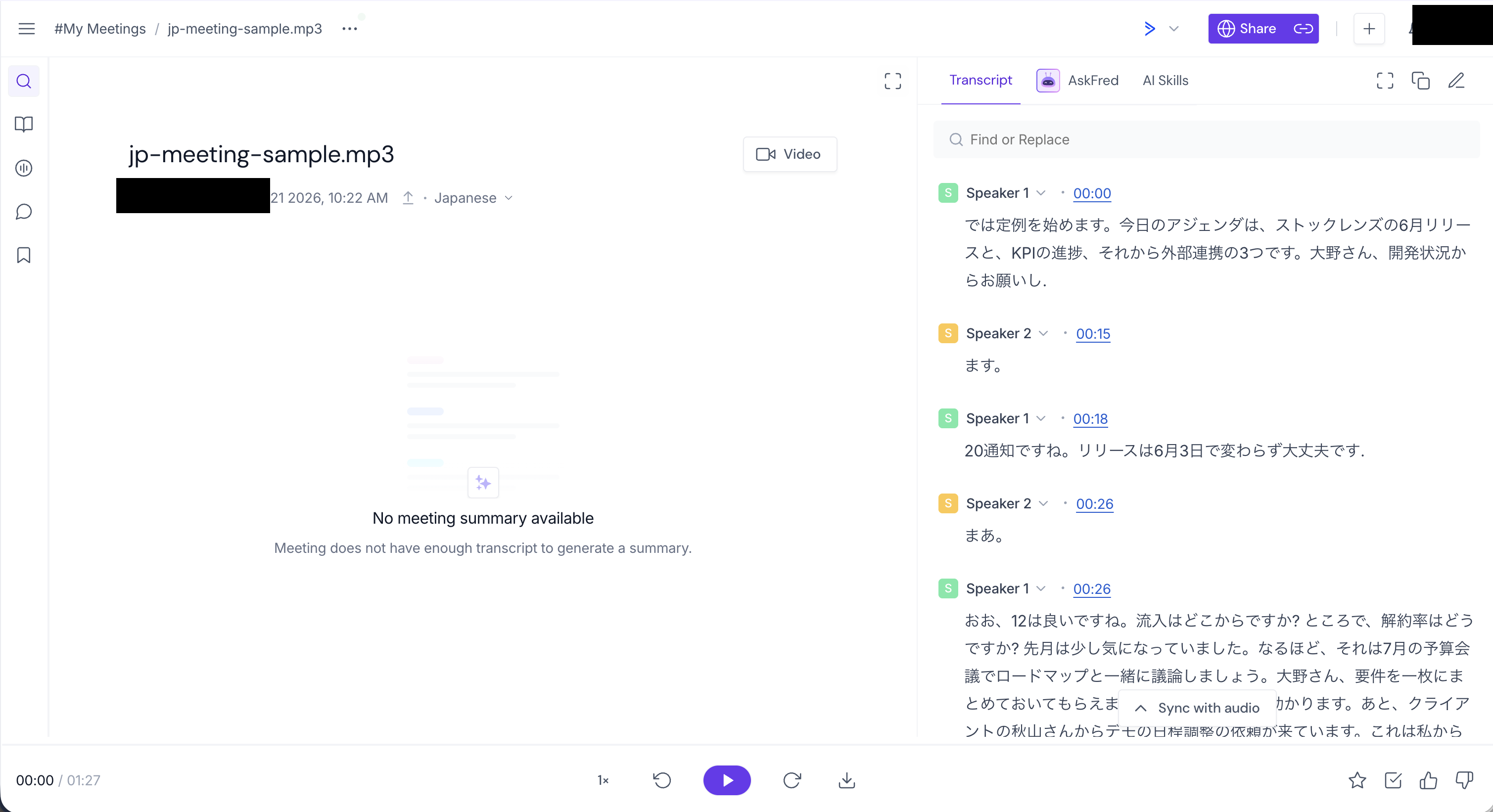The image size is (1493, 812).
Task: Open Speaker 2 dropdown at 00:15
Action: [x=1043, y=333]
